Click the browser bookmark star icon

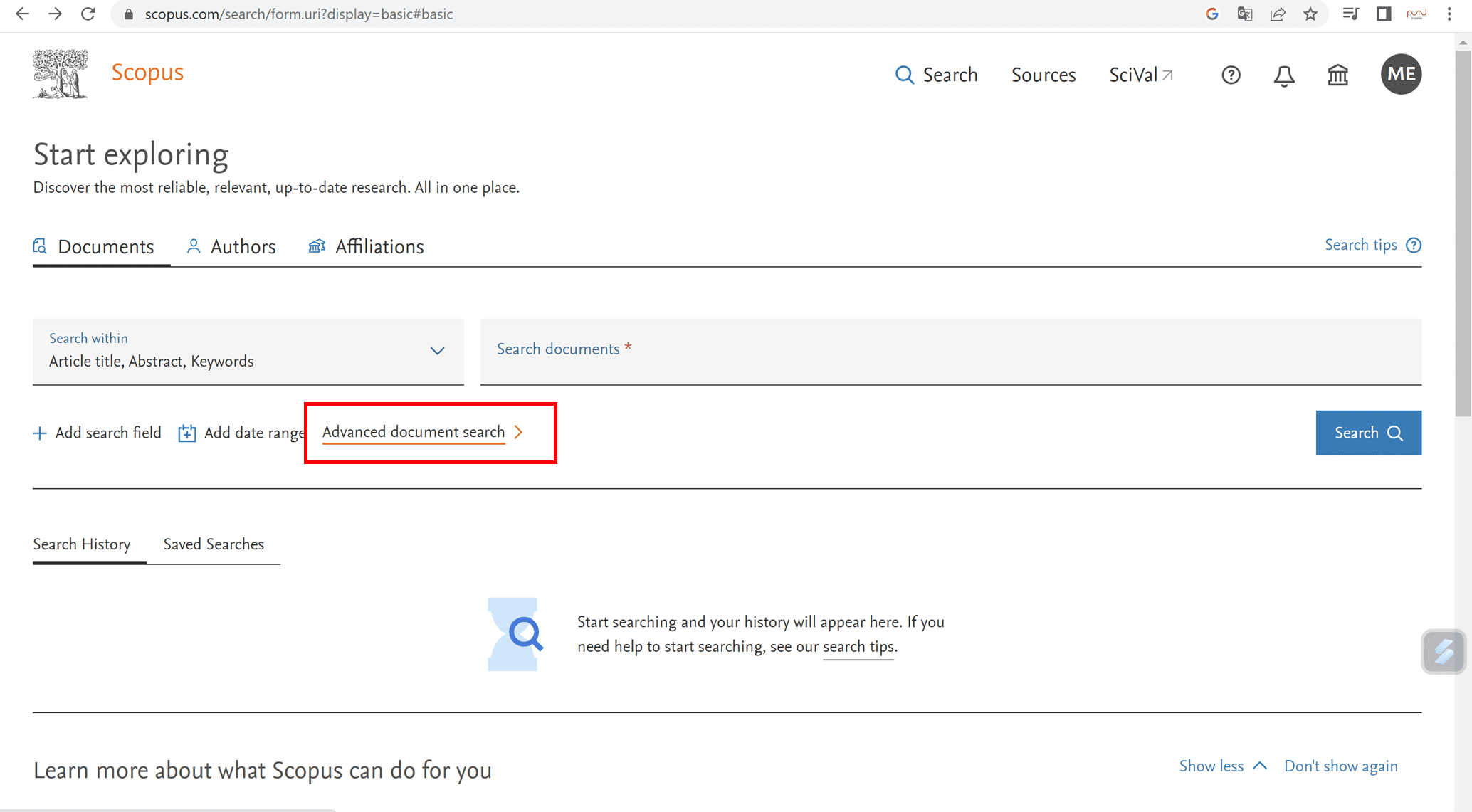[x=1310, y=14]
